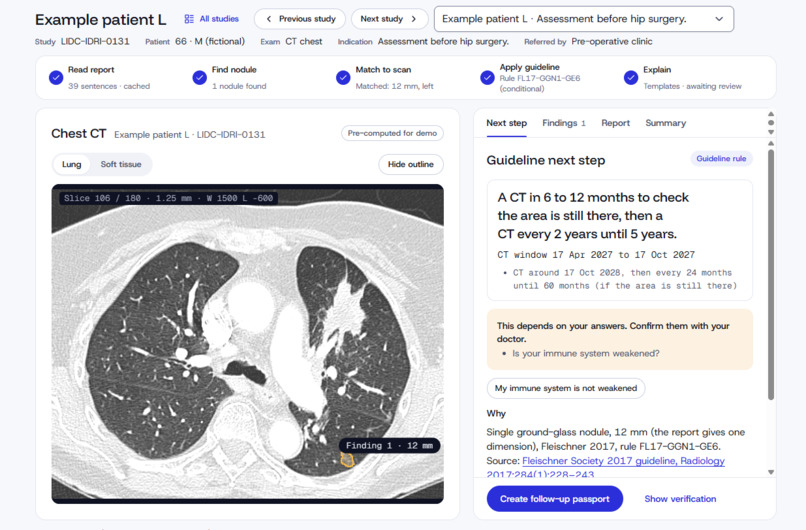Show verification details
Screen dimensions: 806x530
[x=680, y=499]
